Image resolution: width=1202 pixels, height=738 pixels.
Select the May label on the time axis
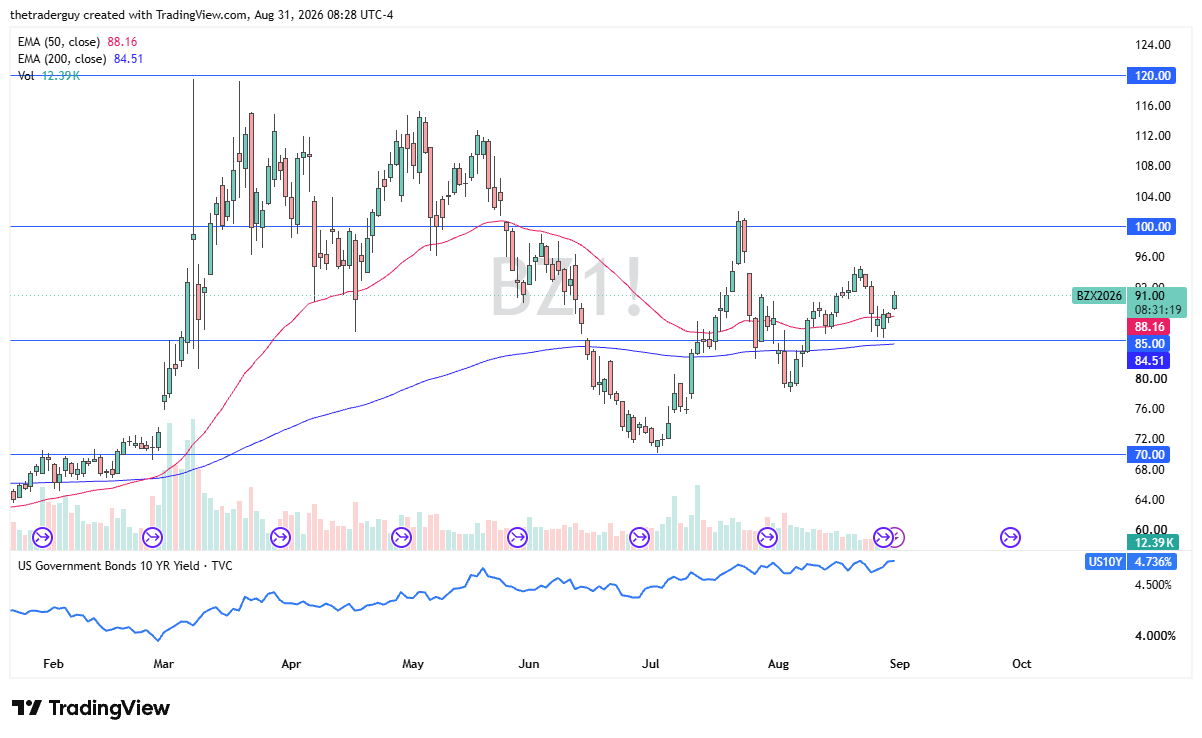[413, 663]
